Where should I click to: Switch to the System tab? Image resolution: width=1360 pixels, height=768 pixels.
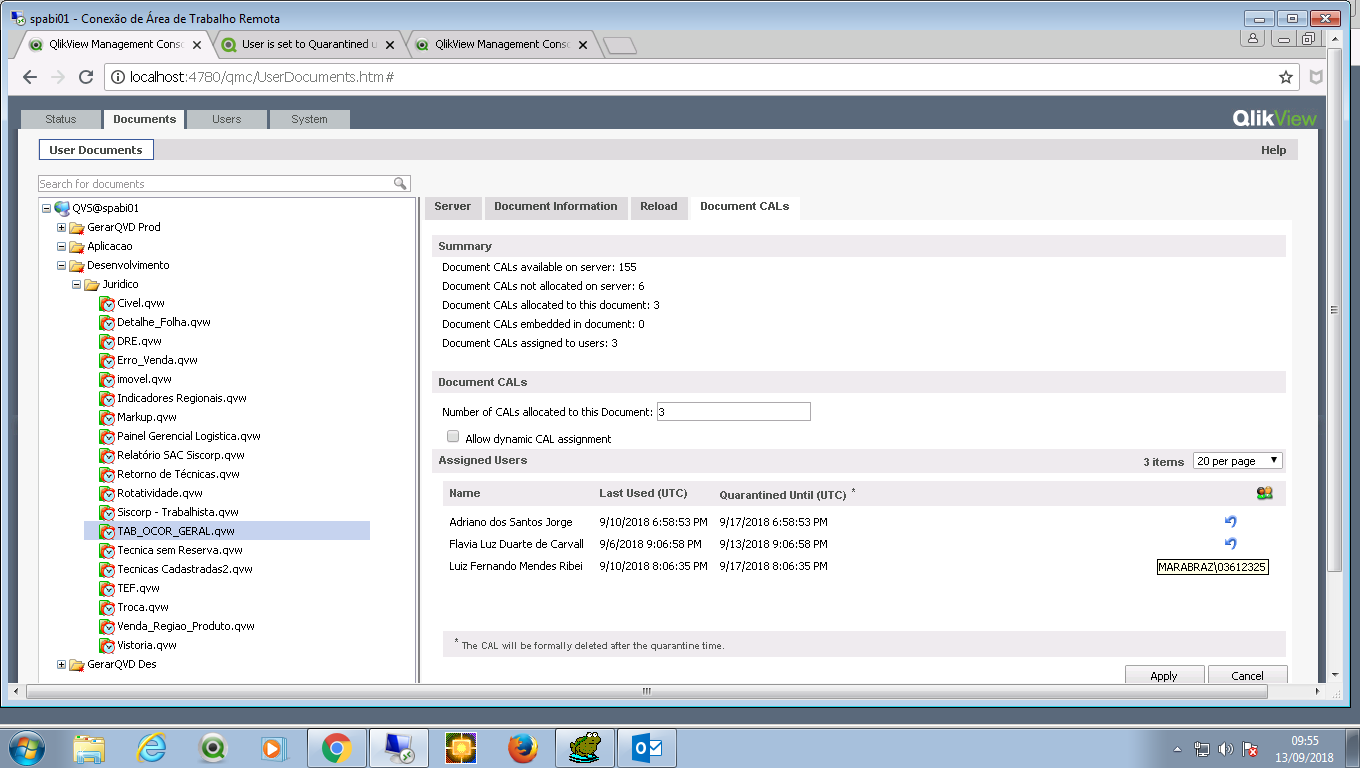(x=310, y=119)
